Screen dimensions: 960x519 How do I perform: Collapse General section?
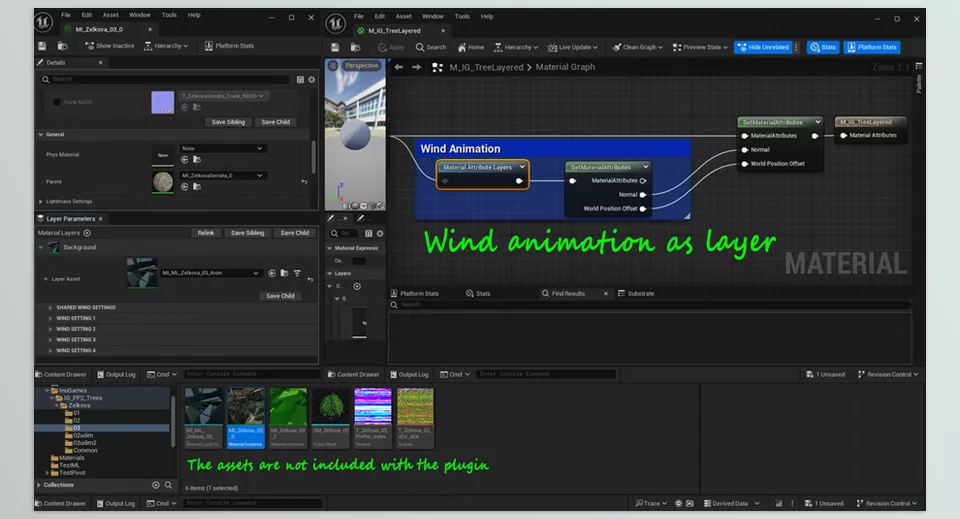click(41, 135)
